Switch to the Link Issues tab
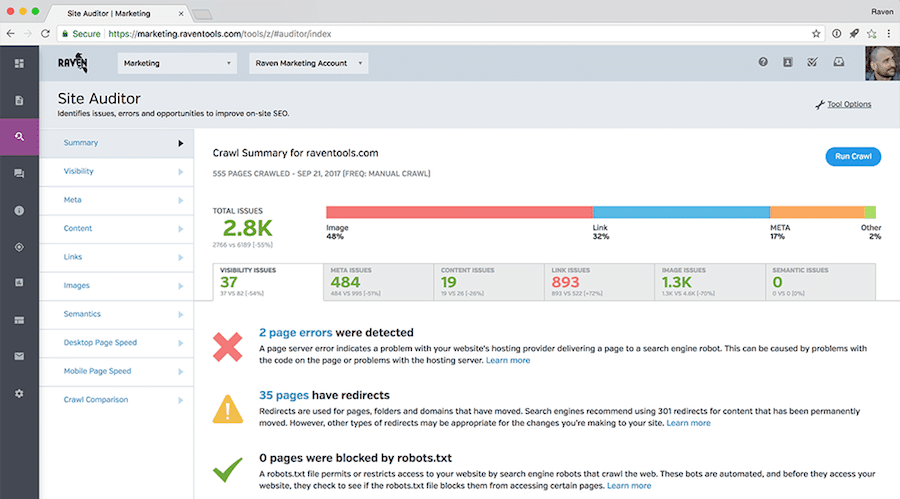Viewport: 900px width, 499px height. (599, 282)
